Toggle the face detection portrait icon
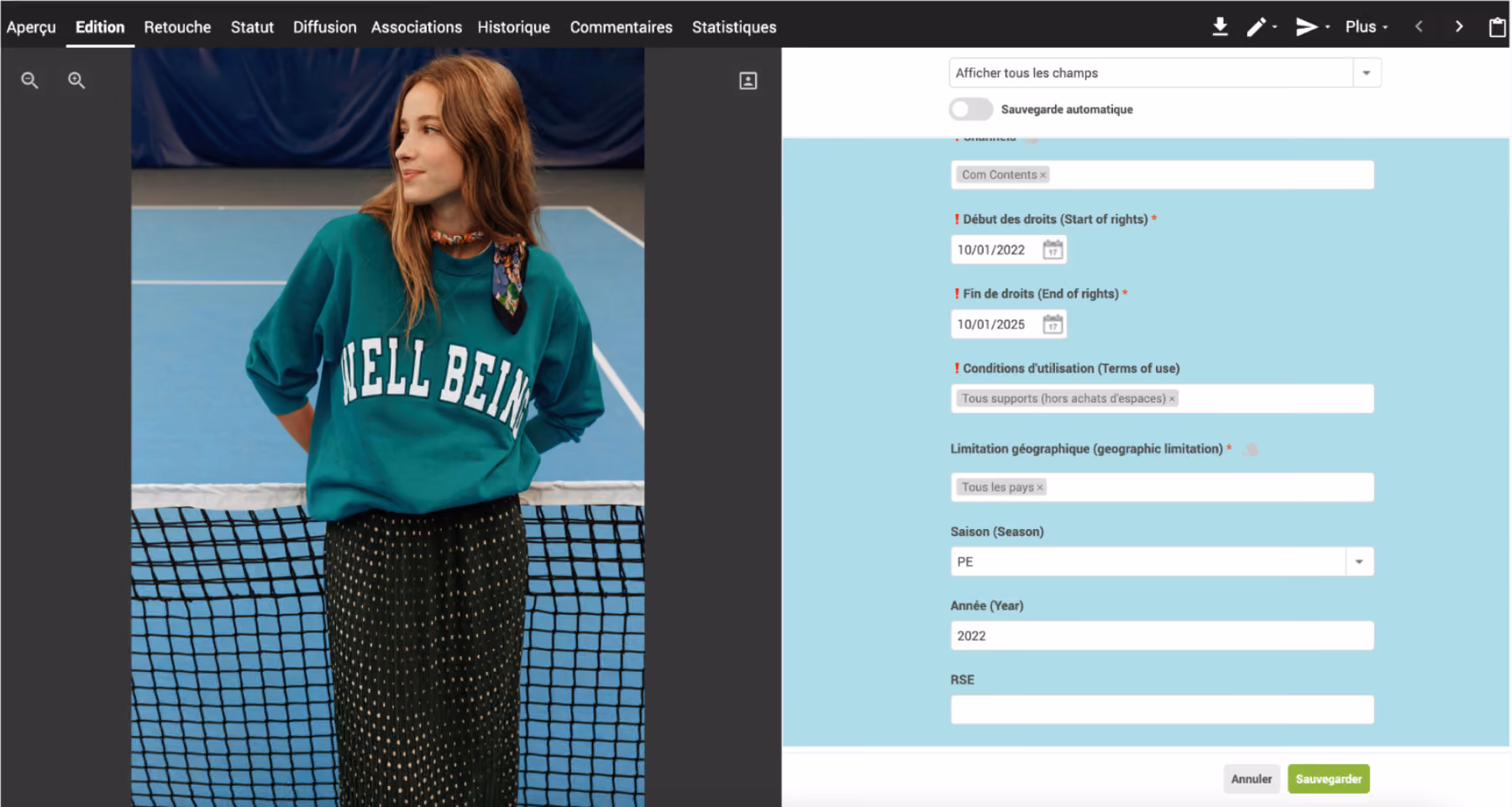The height and width of the screenshot is (807, 1512). pyautogui.click(x=748, y=81)
